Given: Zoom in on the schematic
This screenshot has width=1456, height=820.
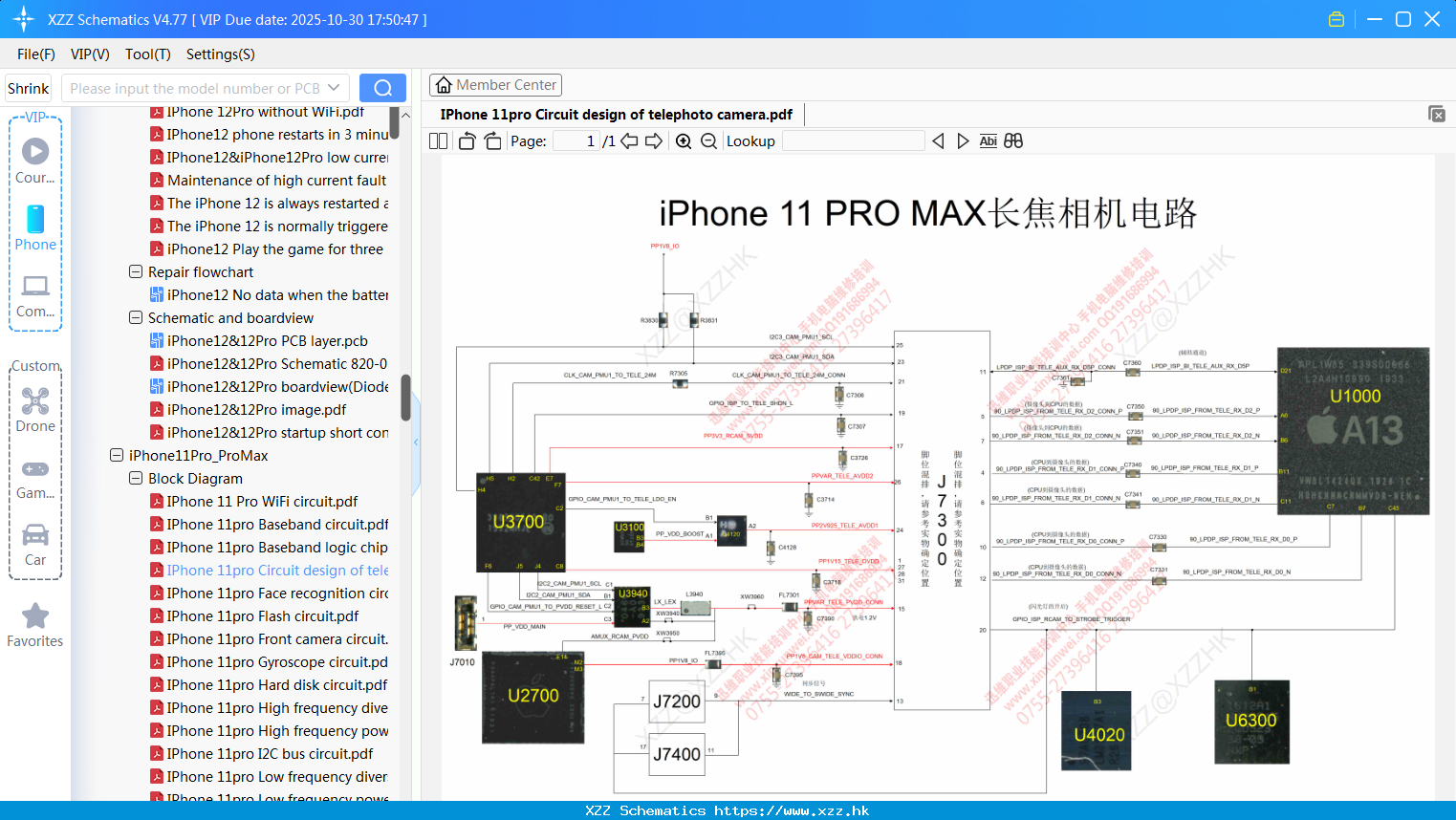Looking at the screenshot, I should (684, 141).
